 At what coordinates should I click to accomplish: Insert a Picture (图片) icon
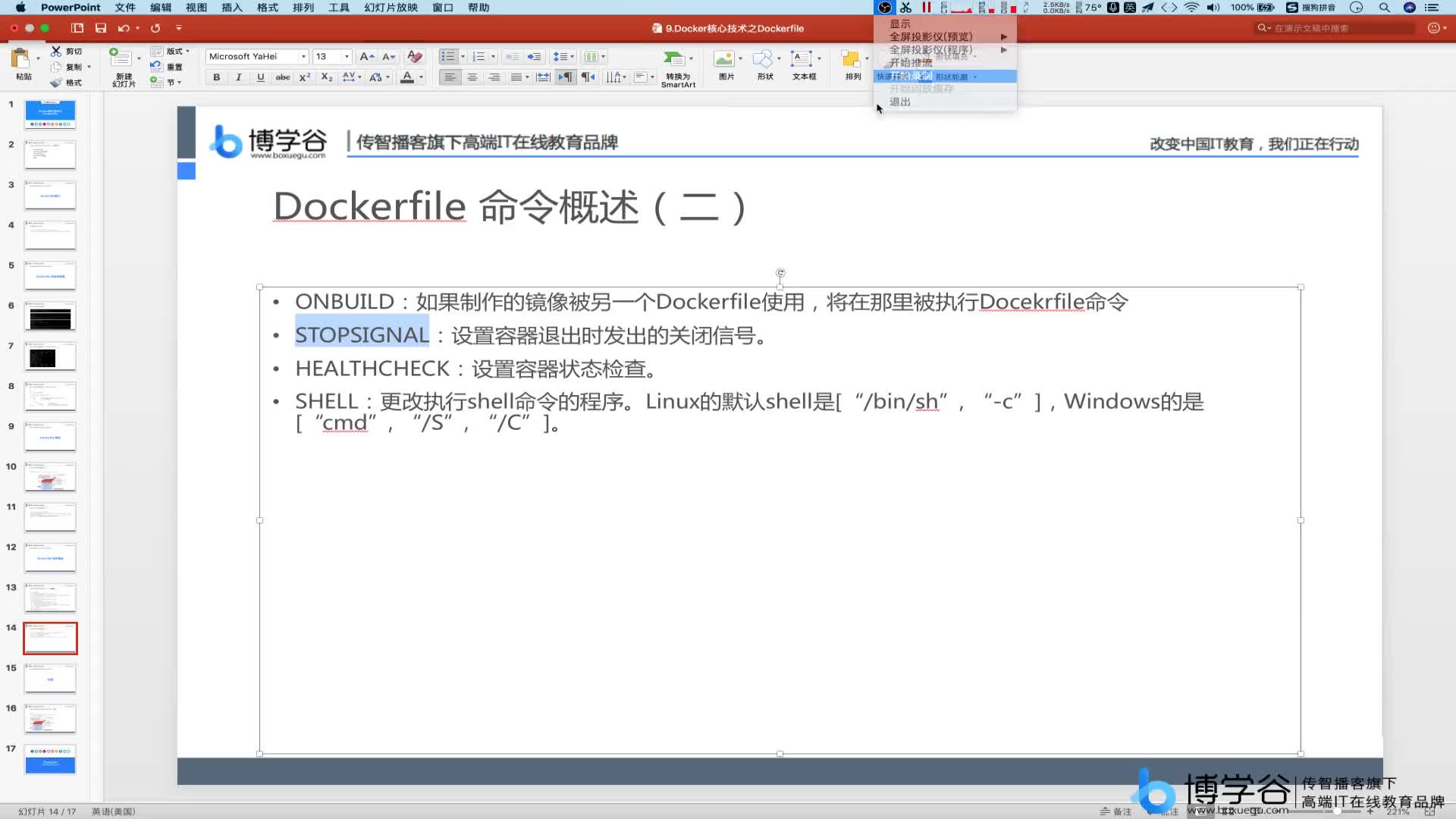(x=724, y=58)
